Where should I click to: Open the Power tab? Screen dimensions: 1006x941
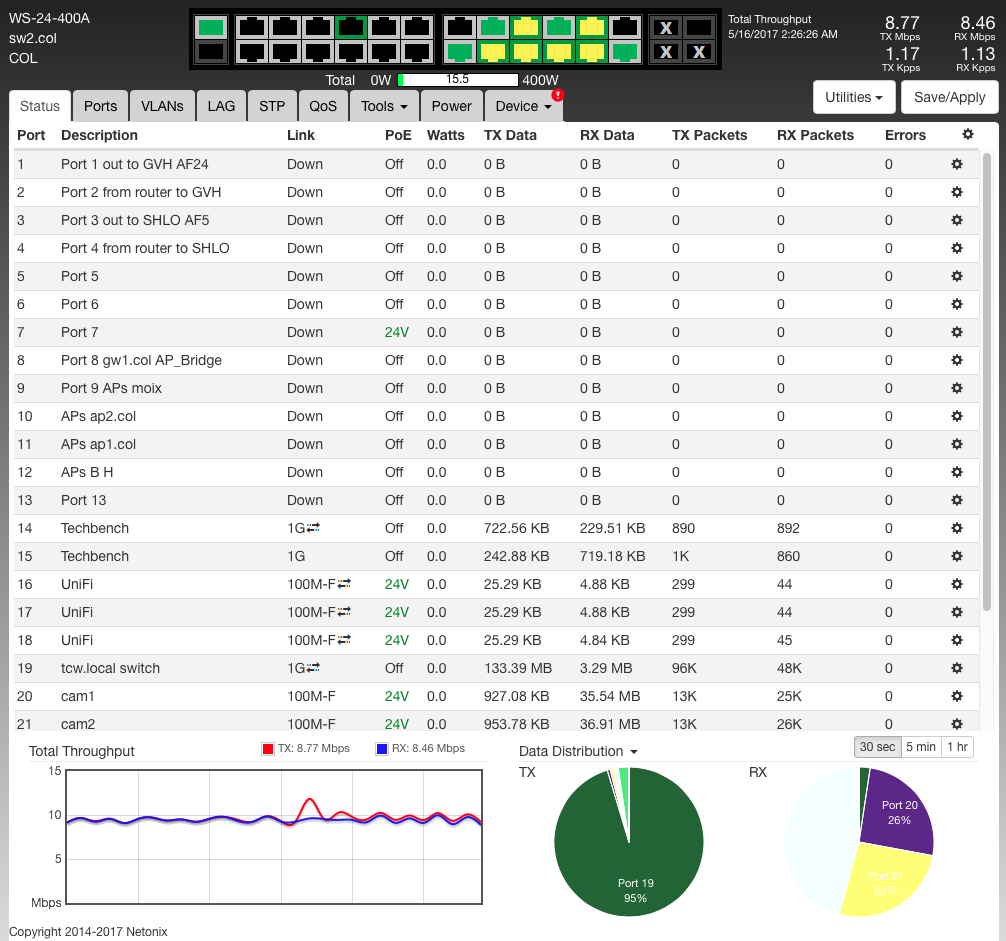click(451, 106)
